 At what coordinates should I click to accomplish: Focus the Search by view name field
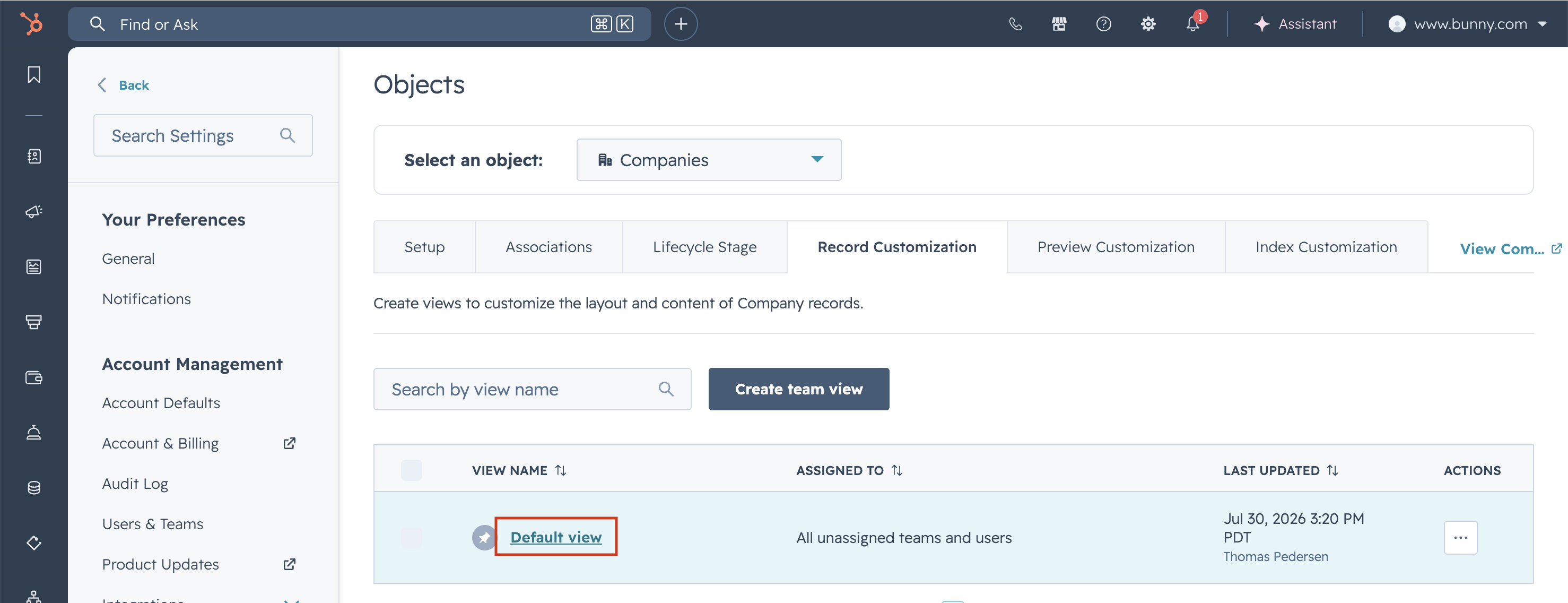pyautogui.click(x=532, y=389)
